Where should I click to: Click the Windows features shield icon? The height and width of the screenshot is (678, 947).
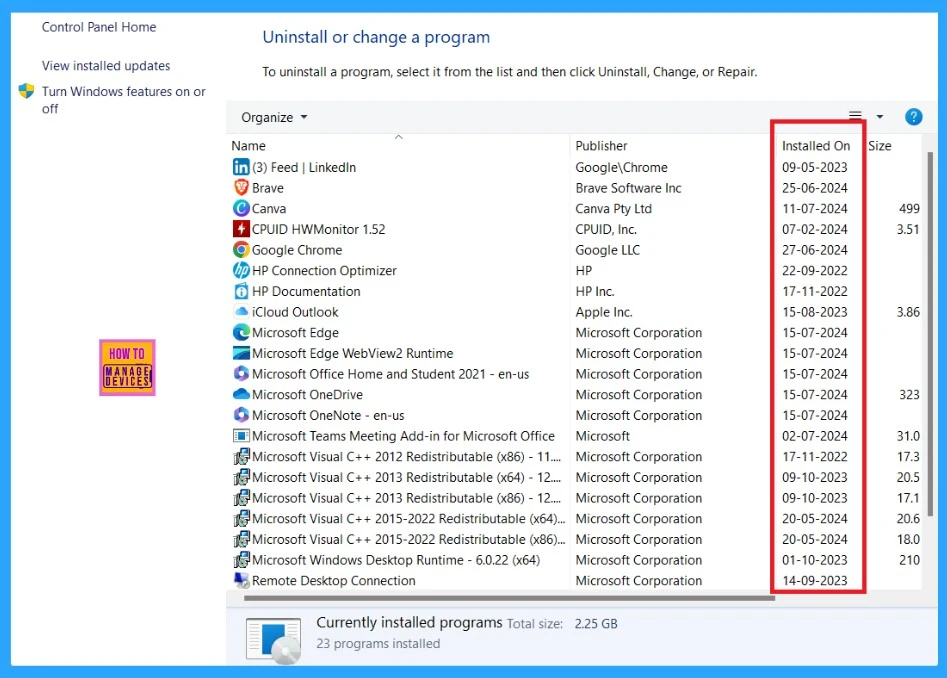click(26, 91)
